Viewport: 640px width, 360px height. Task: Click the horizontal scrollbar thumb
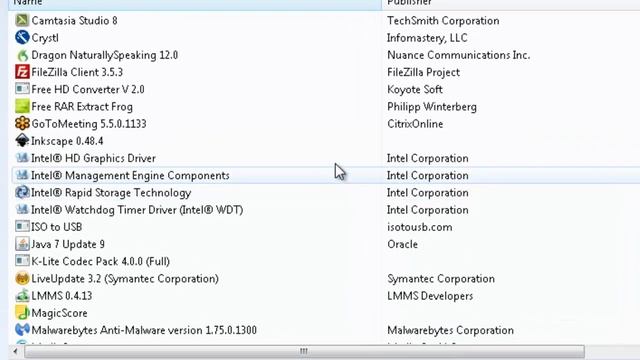coord(304,351)
